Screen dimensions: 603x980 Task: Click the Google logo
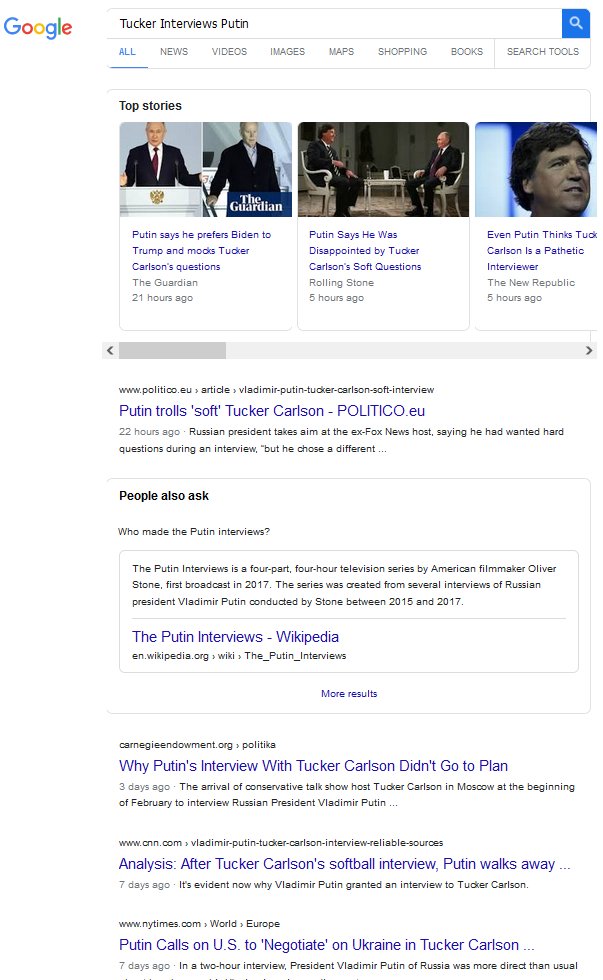pos(38,28)
